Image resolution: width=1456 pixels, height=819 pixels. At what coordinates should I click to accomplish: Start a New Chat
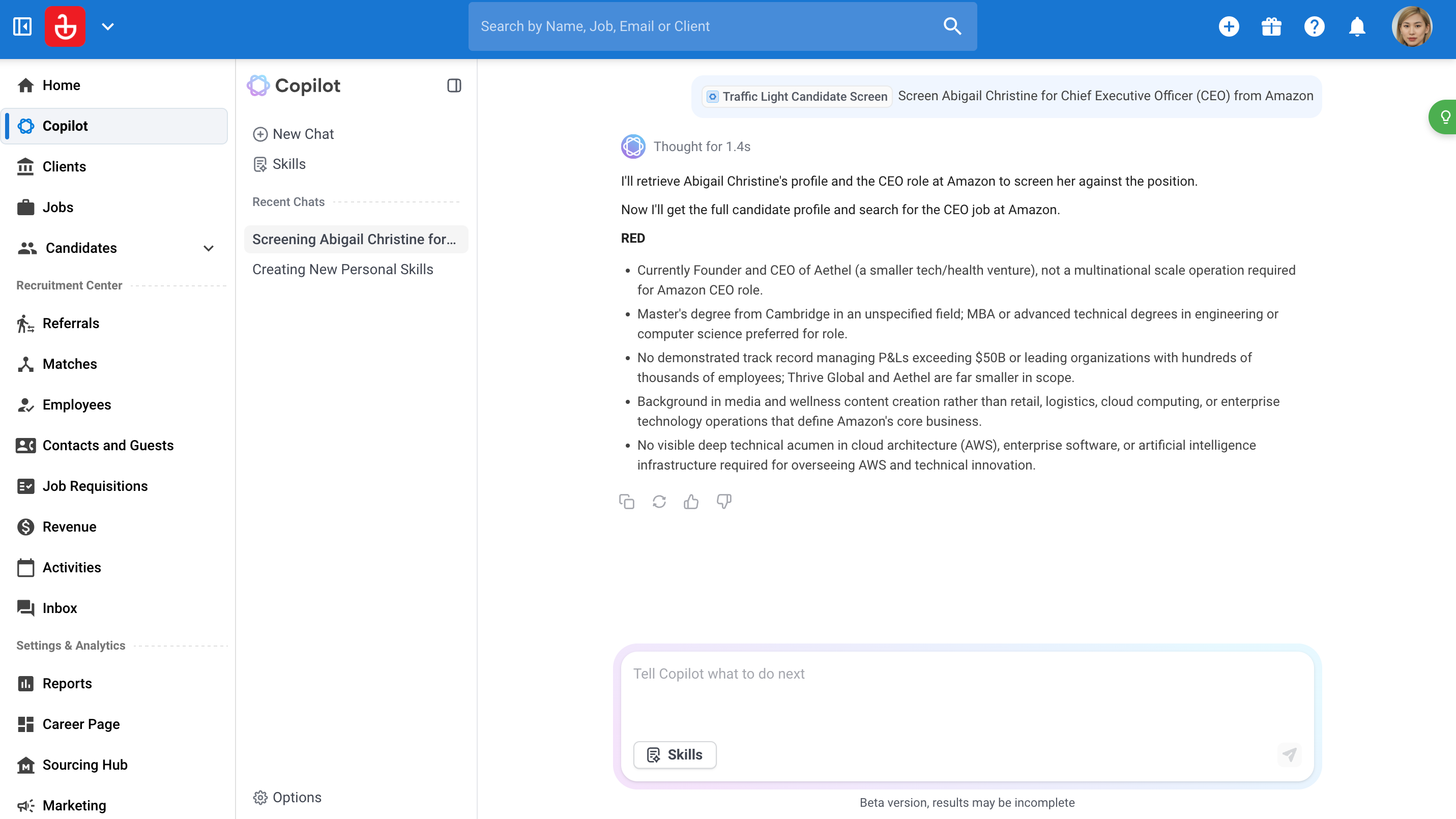pyautogui.click(x=294, y=134)
